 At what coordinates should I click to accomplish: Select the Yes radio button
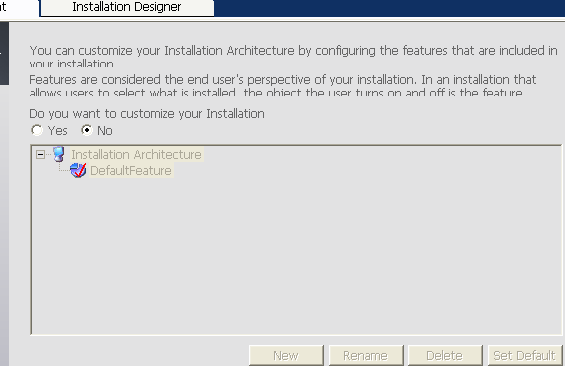[x=37, y=130]
